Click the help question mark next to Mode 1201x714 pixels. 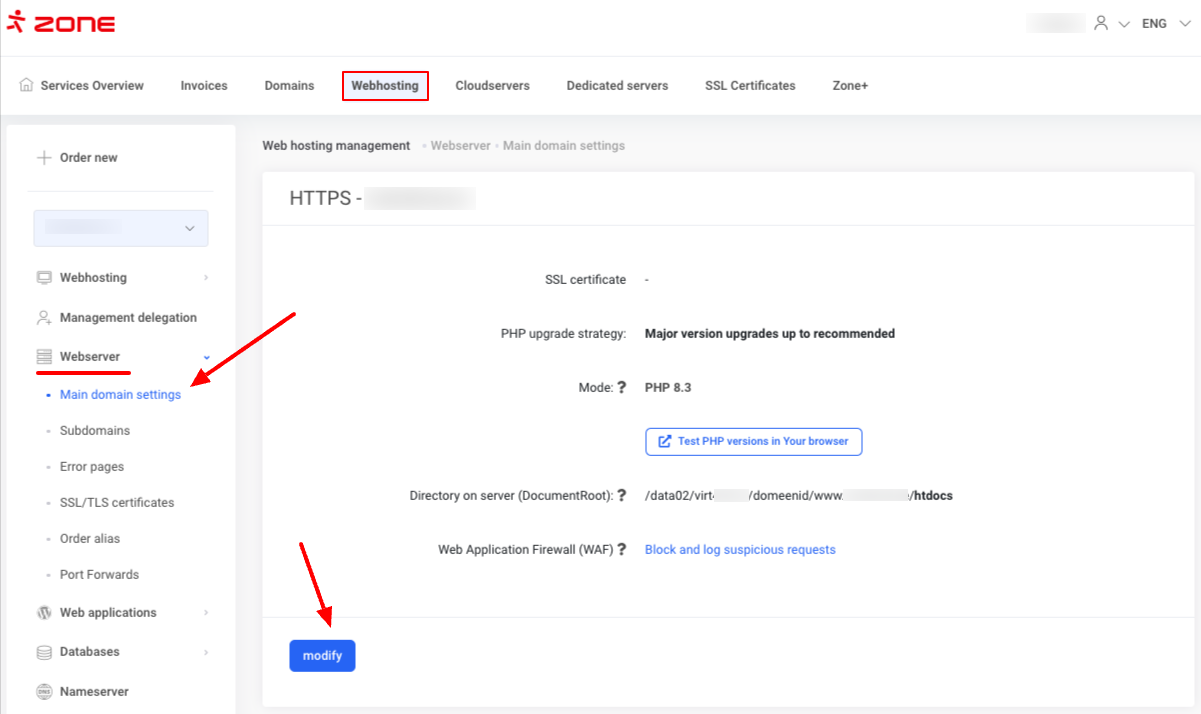621,388
